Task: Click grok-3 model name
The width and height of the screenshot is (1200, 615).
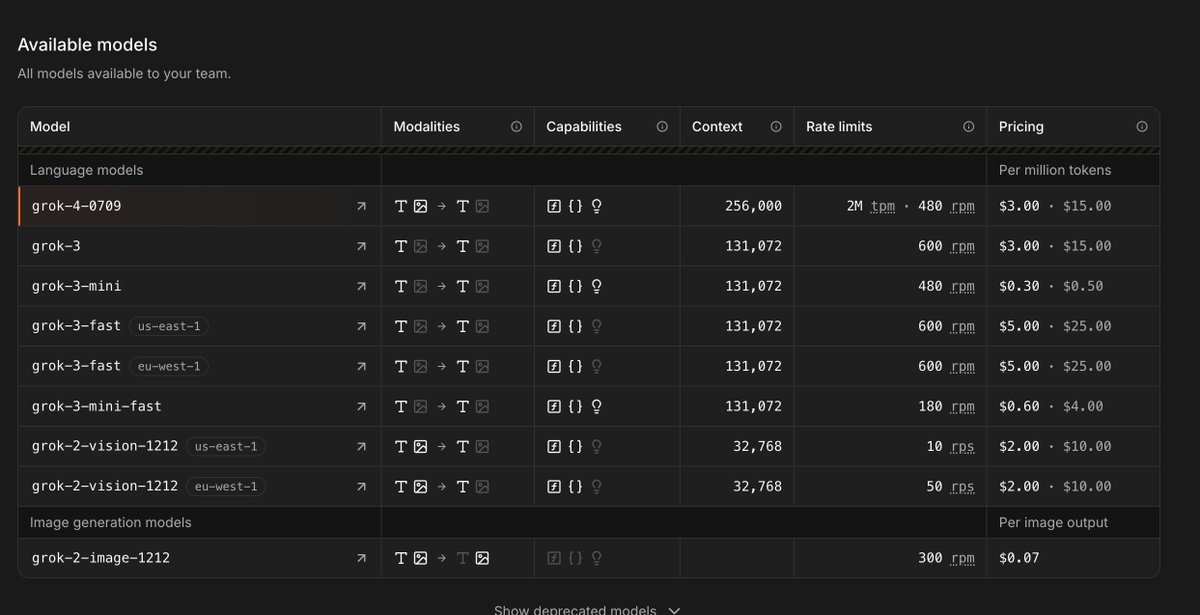Action: coord(56,246)
